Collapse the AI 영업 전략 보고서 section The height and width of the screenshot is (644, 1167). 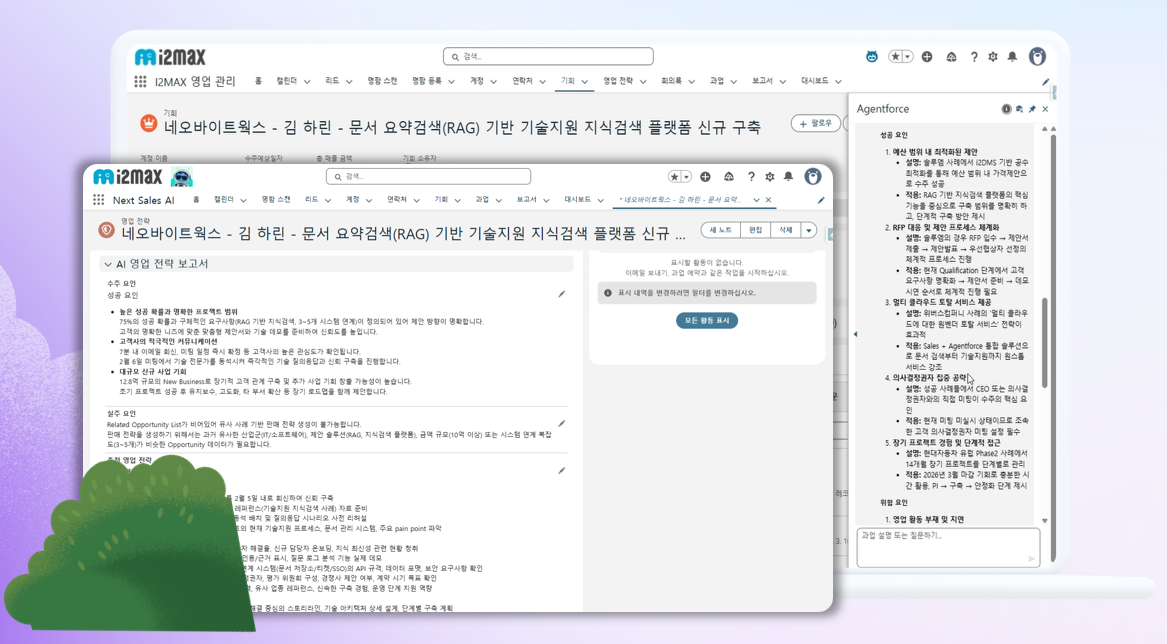click(108, 264)
